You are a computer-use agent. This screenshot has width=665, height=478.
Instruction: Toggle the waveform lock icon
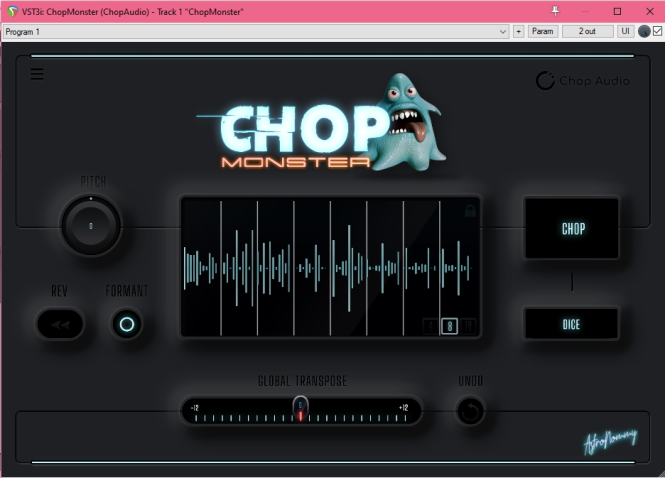pyautogui.click(x=470, y=211)
